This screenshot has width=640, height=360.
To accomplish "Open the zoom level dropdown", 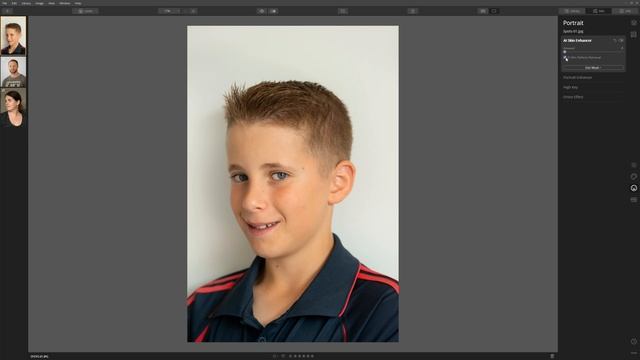I will click(x=169, y=11).
